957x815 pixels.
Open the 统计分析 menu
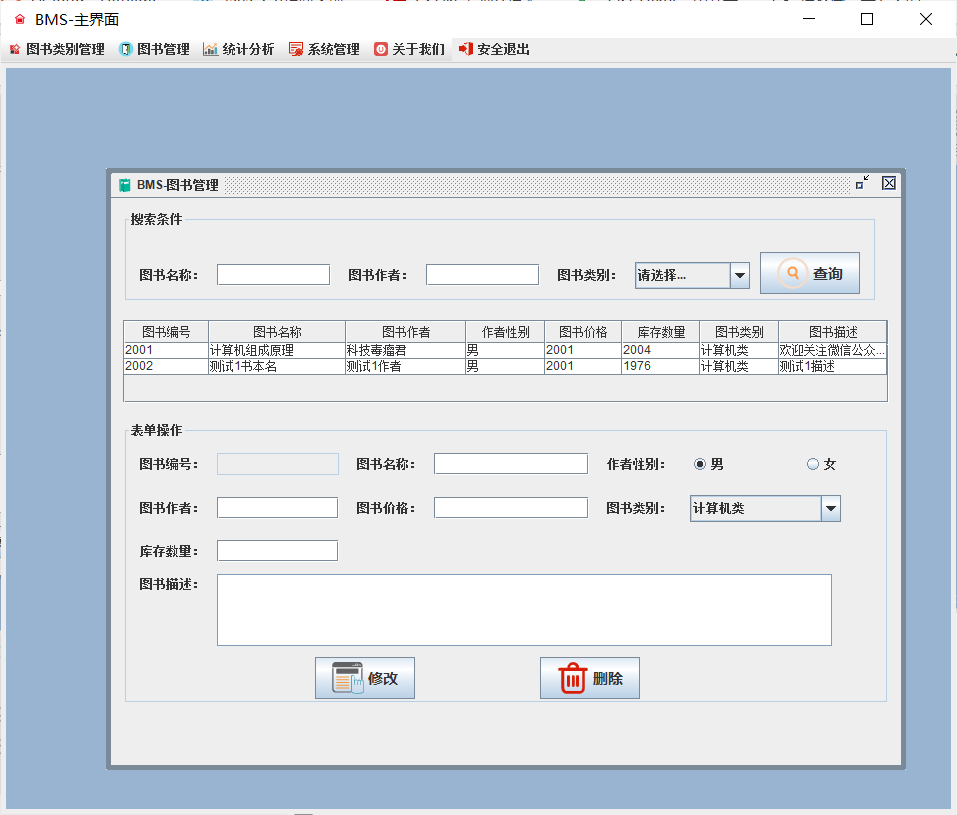(x=239, y=49)
